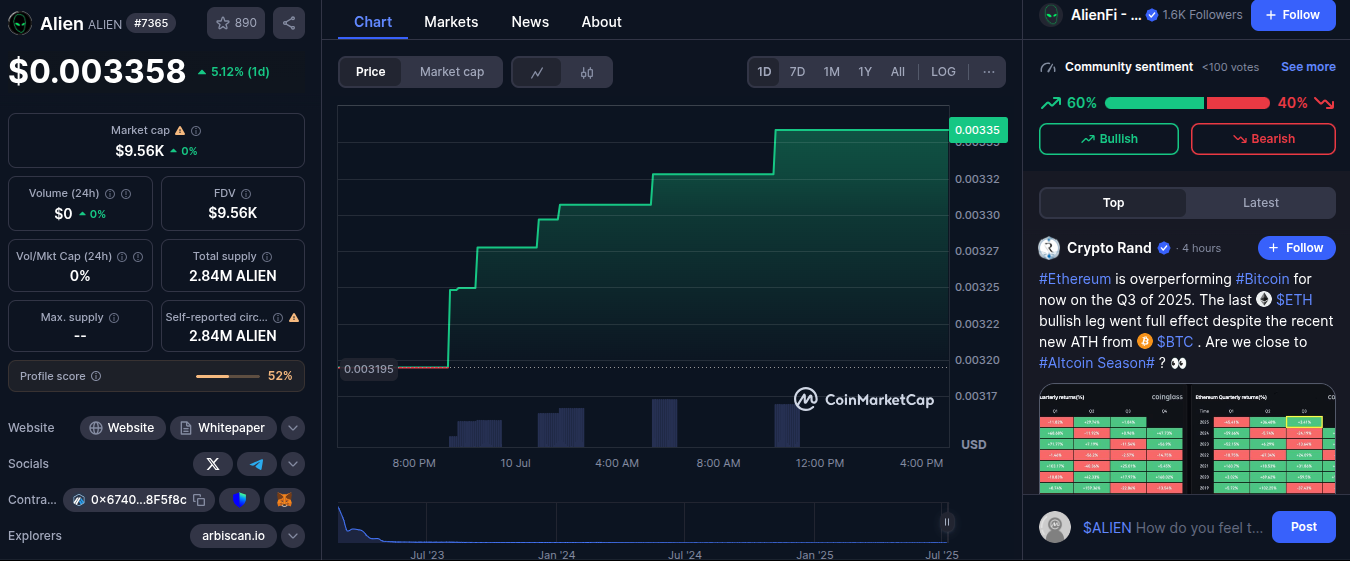Open the Markets tab
Image resolution: width=1350 pixels, height=561 pixels.
(451, 22)
